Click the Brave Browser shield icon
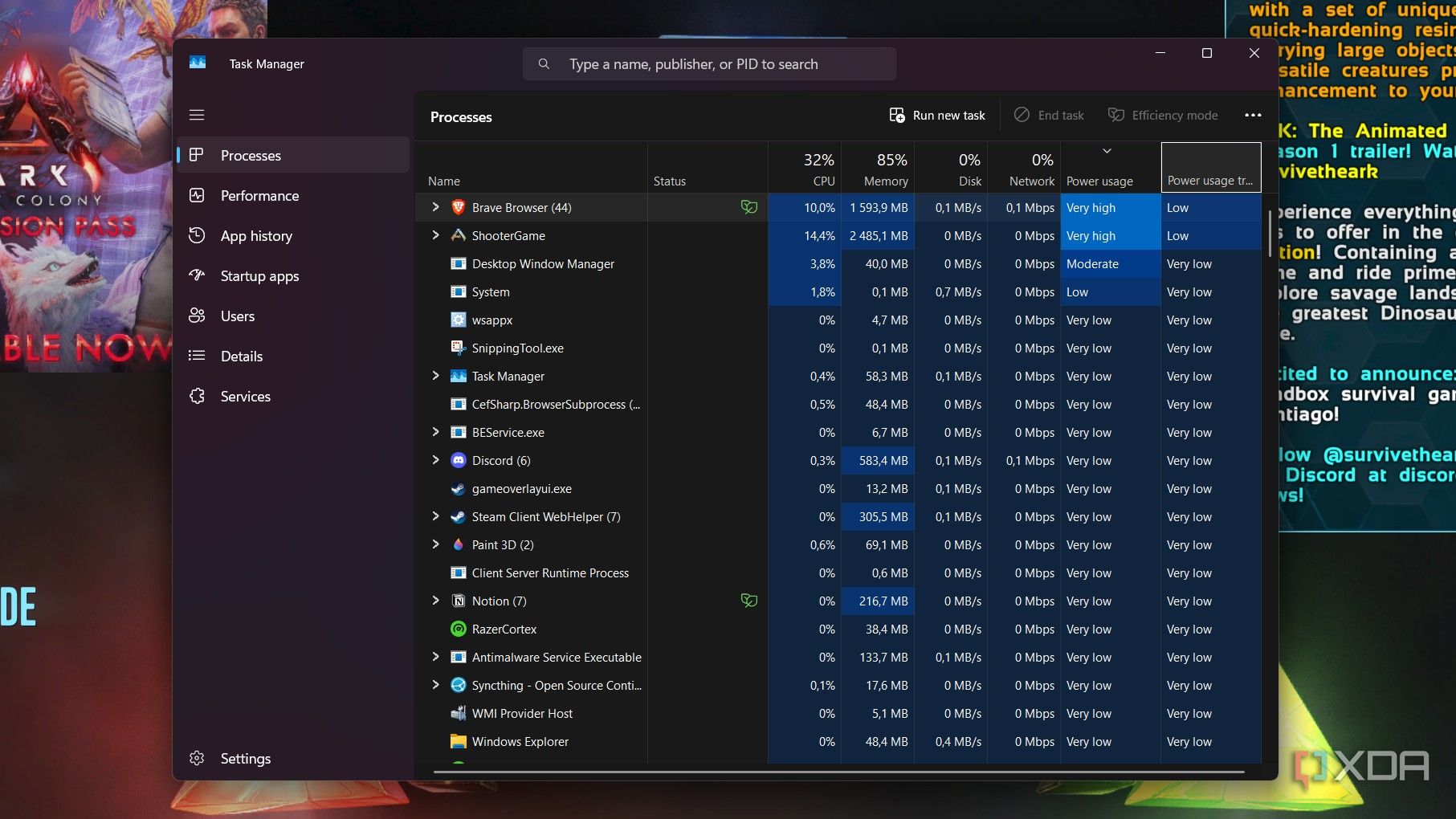Screen dimensions: 1456x819 458,207
